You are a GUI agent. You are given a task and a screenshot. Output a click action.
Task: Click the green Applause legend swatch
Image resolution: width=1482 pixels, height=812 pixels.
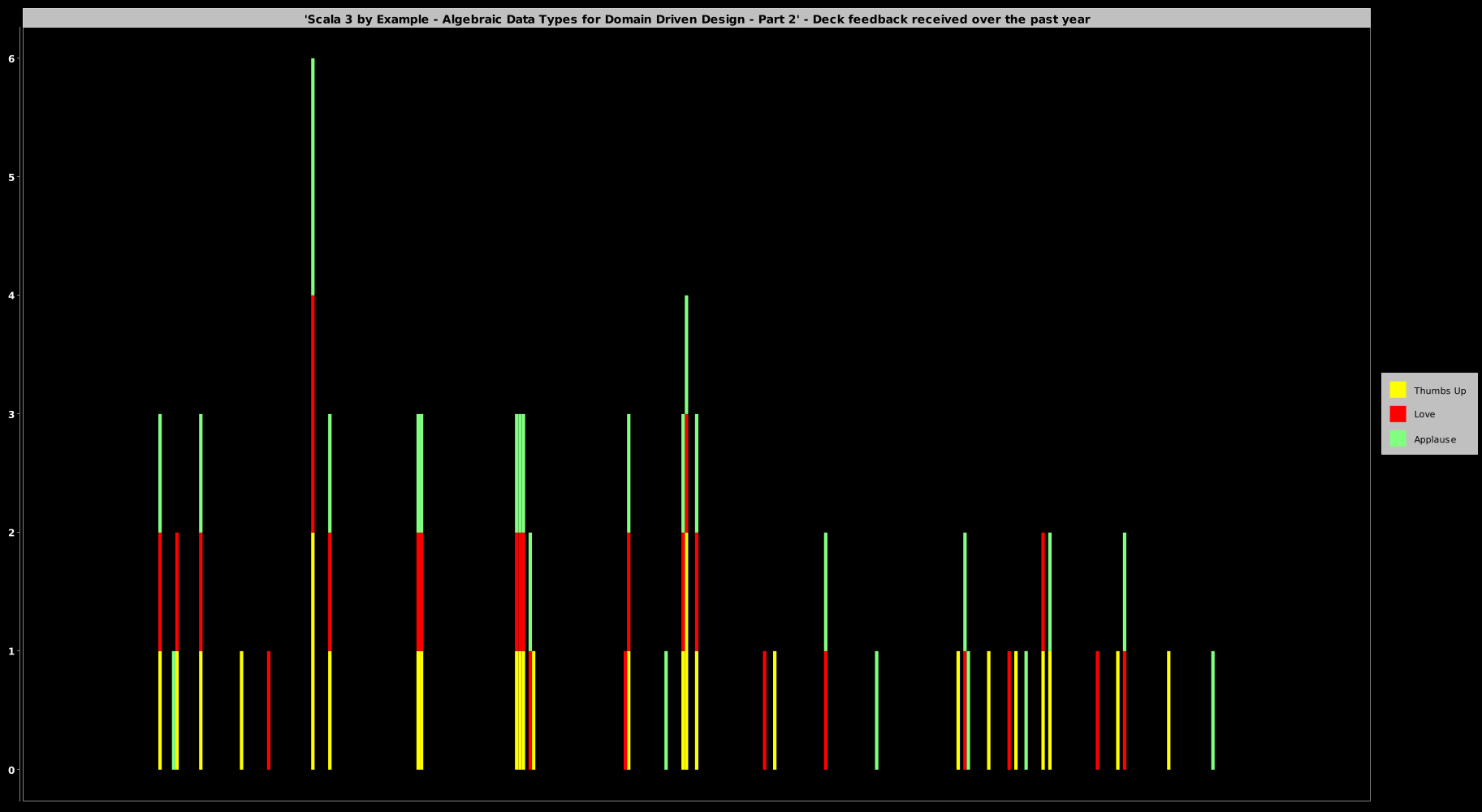[x=1398, y=438]
